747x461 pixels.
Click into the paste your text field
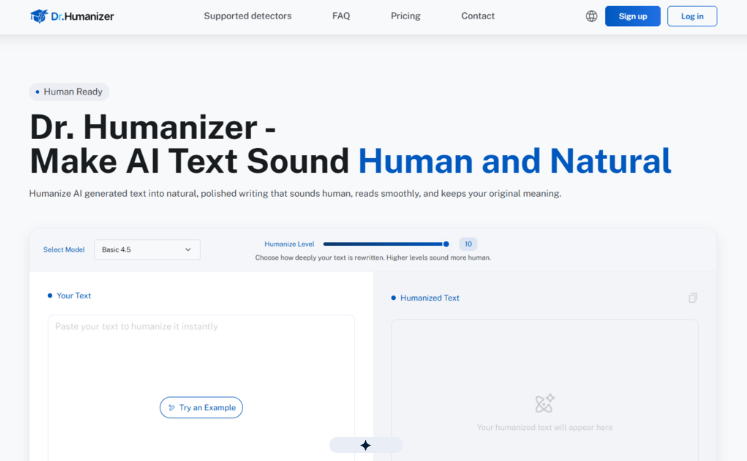(x=201, y=388)
